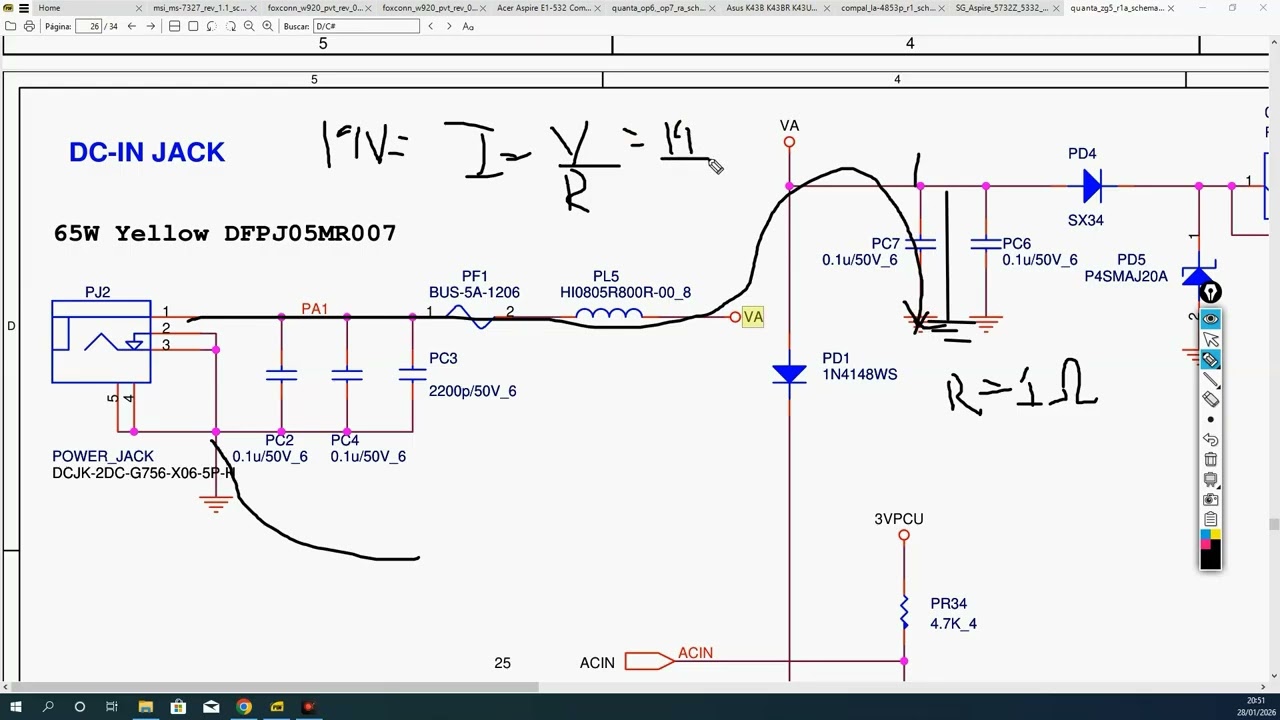Select the fit-width page view icon
1280x720 pixels.
tap(174, 26)
